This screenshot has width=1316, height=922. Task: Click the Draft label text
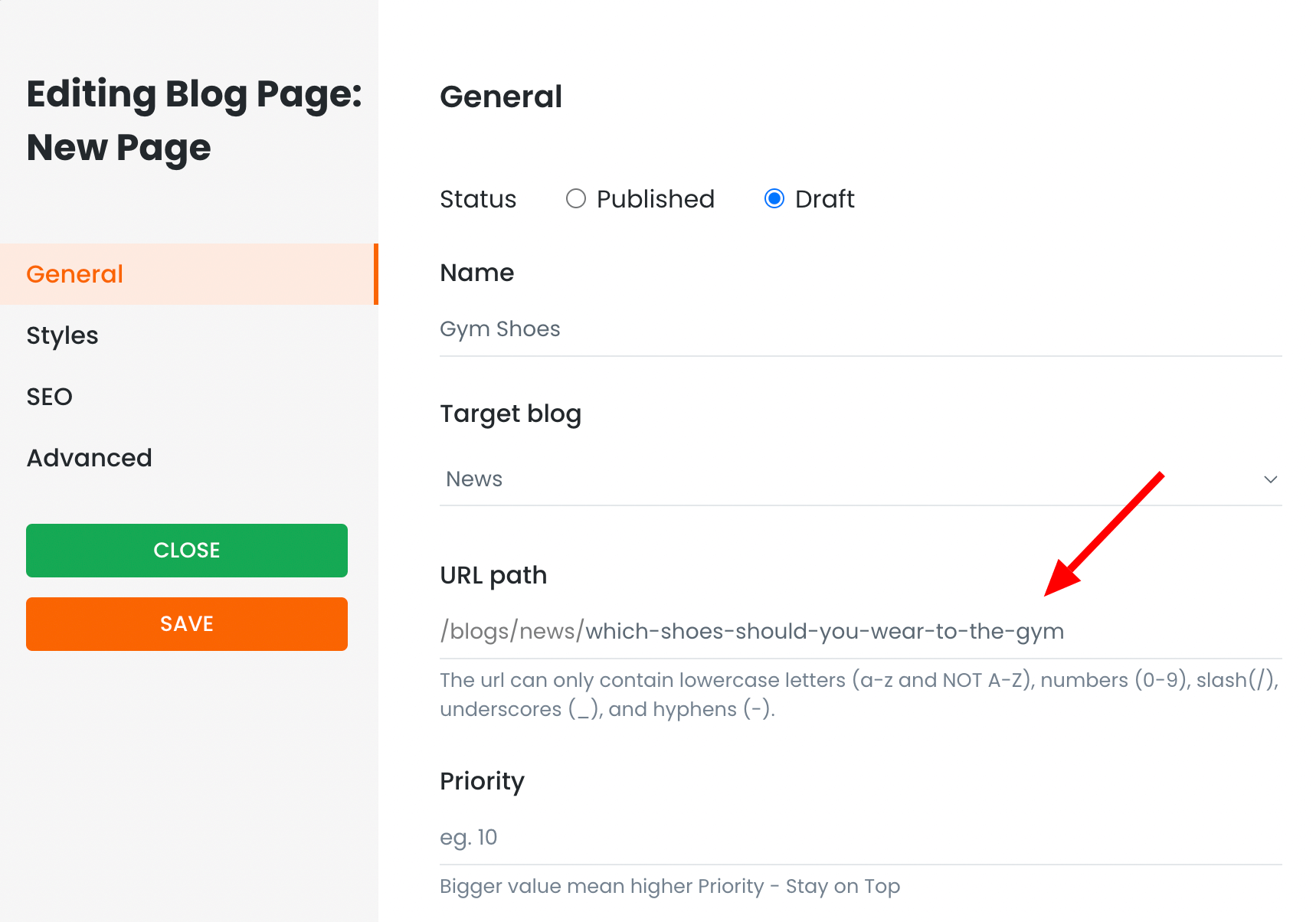[x=825, y=199]
